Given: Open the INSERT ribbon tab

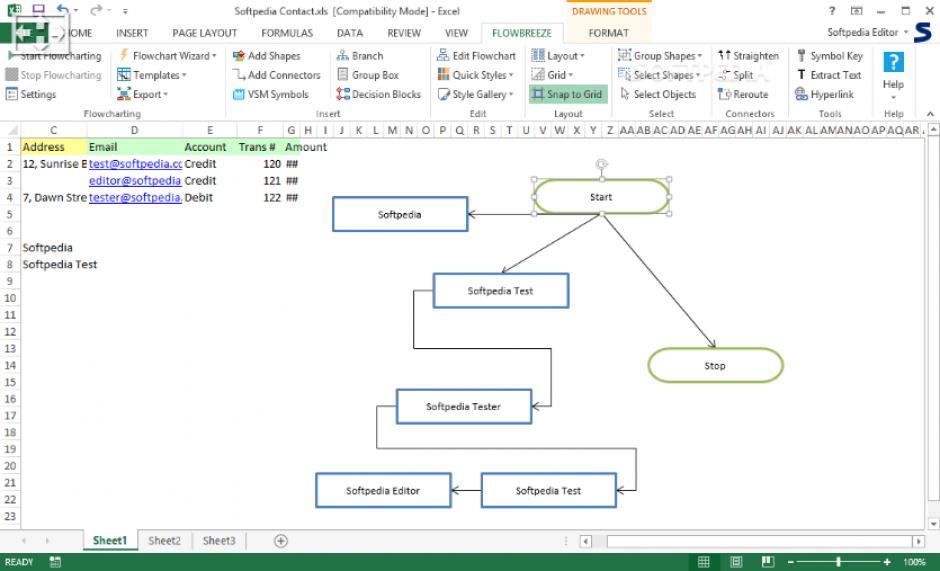Looking at the screenshot, I should click(x=132, y=33).
